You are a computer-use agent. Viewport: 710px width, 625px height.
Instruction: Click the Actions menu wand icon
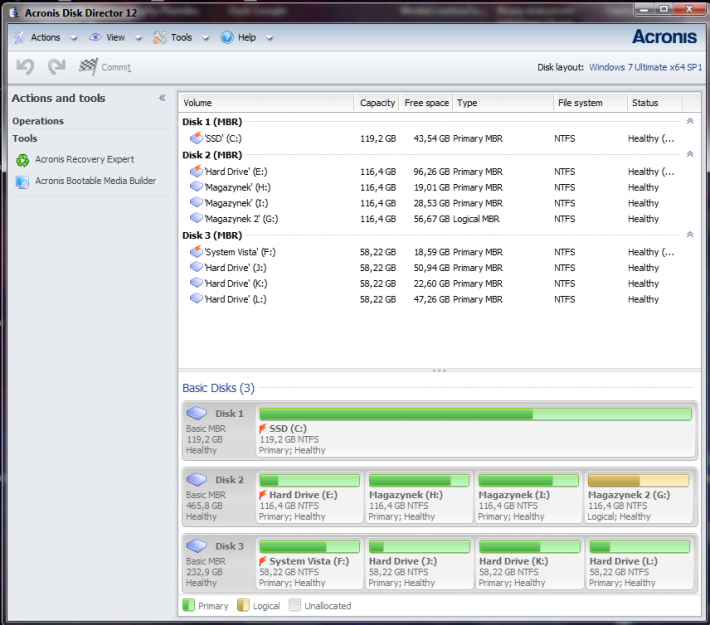20,38
